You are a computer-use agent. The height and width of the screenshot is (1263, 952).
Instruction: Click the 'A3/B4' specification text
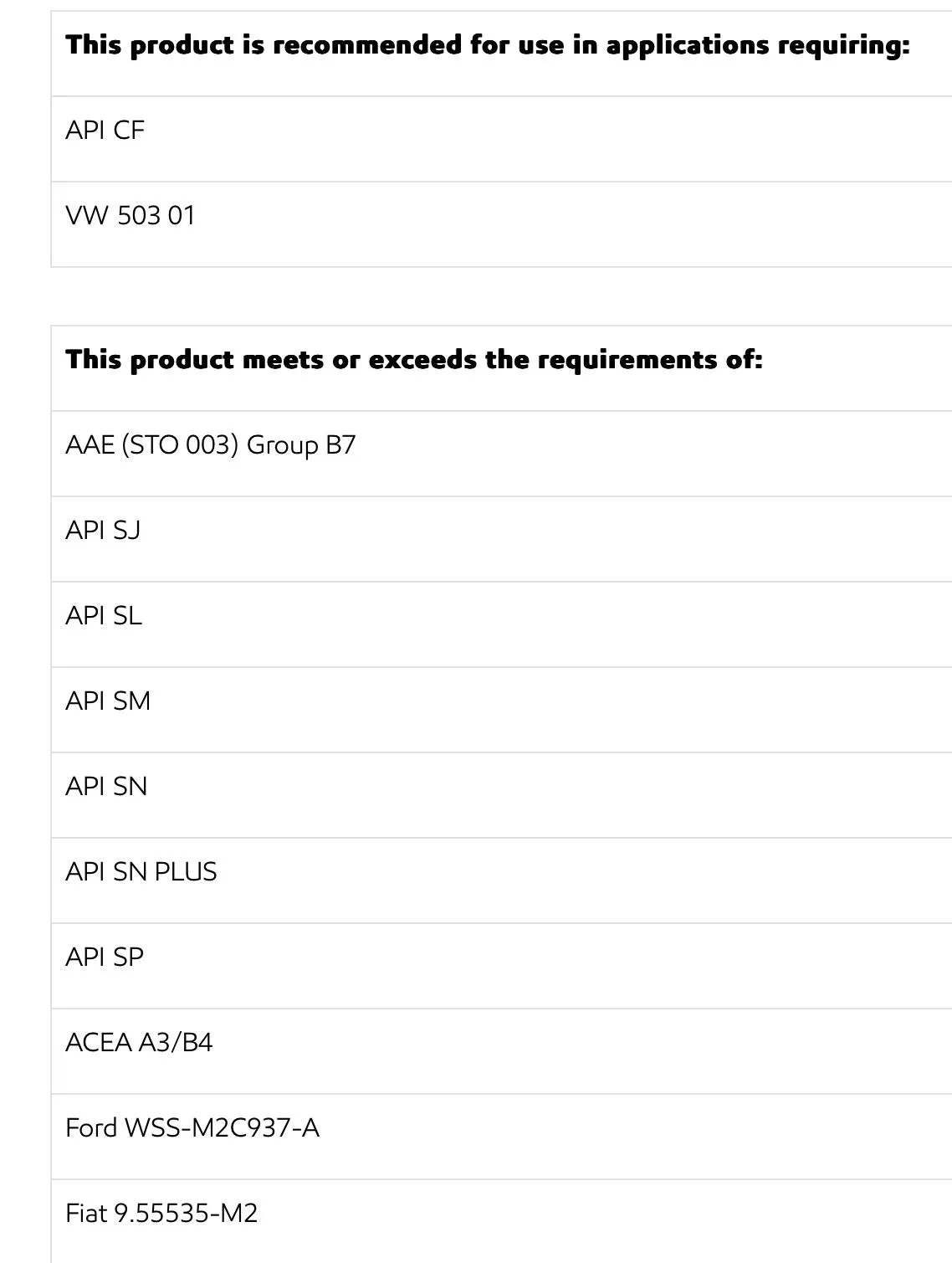pos(176,1043)
